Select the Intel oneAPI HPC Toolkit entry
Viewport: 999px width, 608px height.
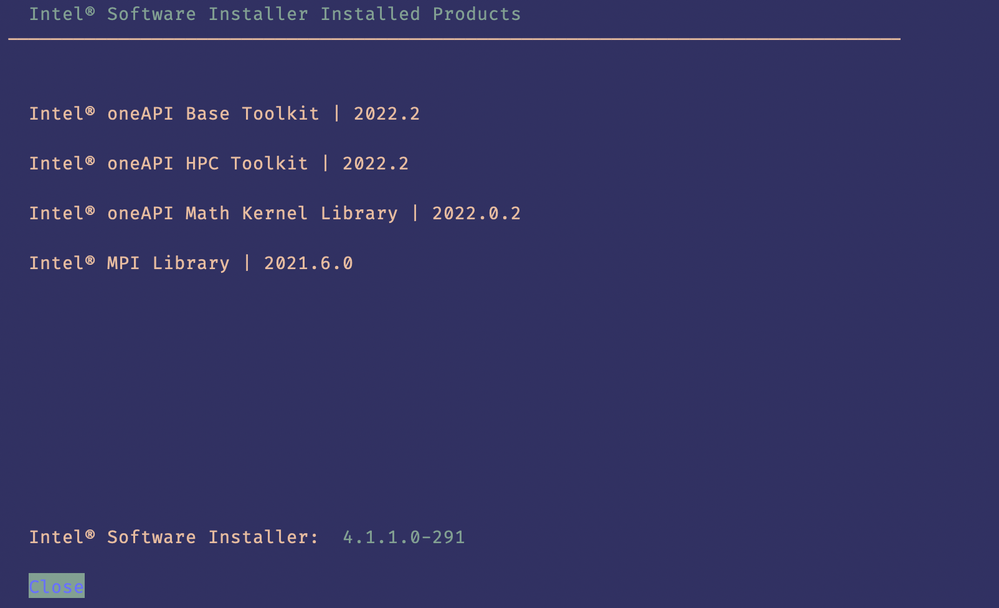click(219, 163)
